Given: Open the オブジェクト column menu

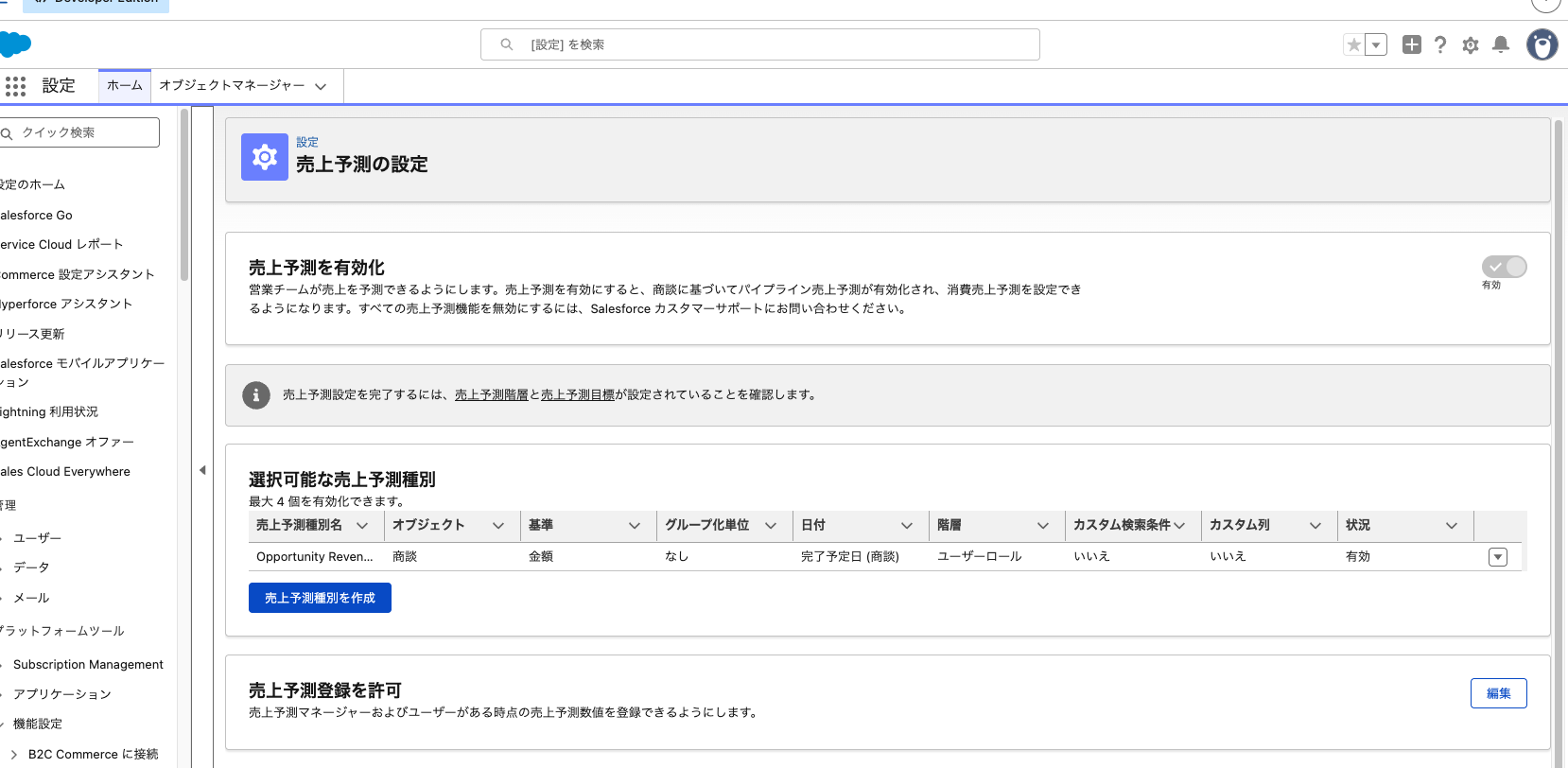Looking at the screenshot, I should (498, 526).
